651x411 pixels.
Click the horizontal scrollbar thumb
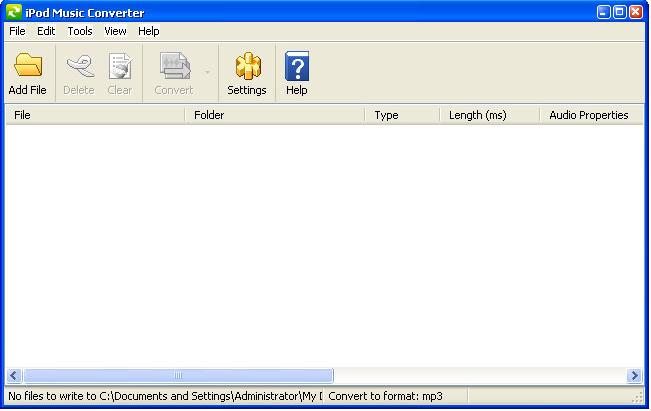coord(178,376)
